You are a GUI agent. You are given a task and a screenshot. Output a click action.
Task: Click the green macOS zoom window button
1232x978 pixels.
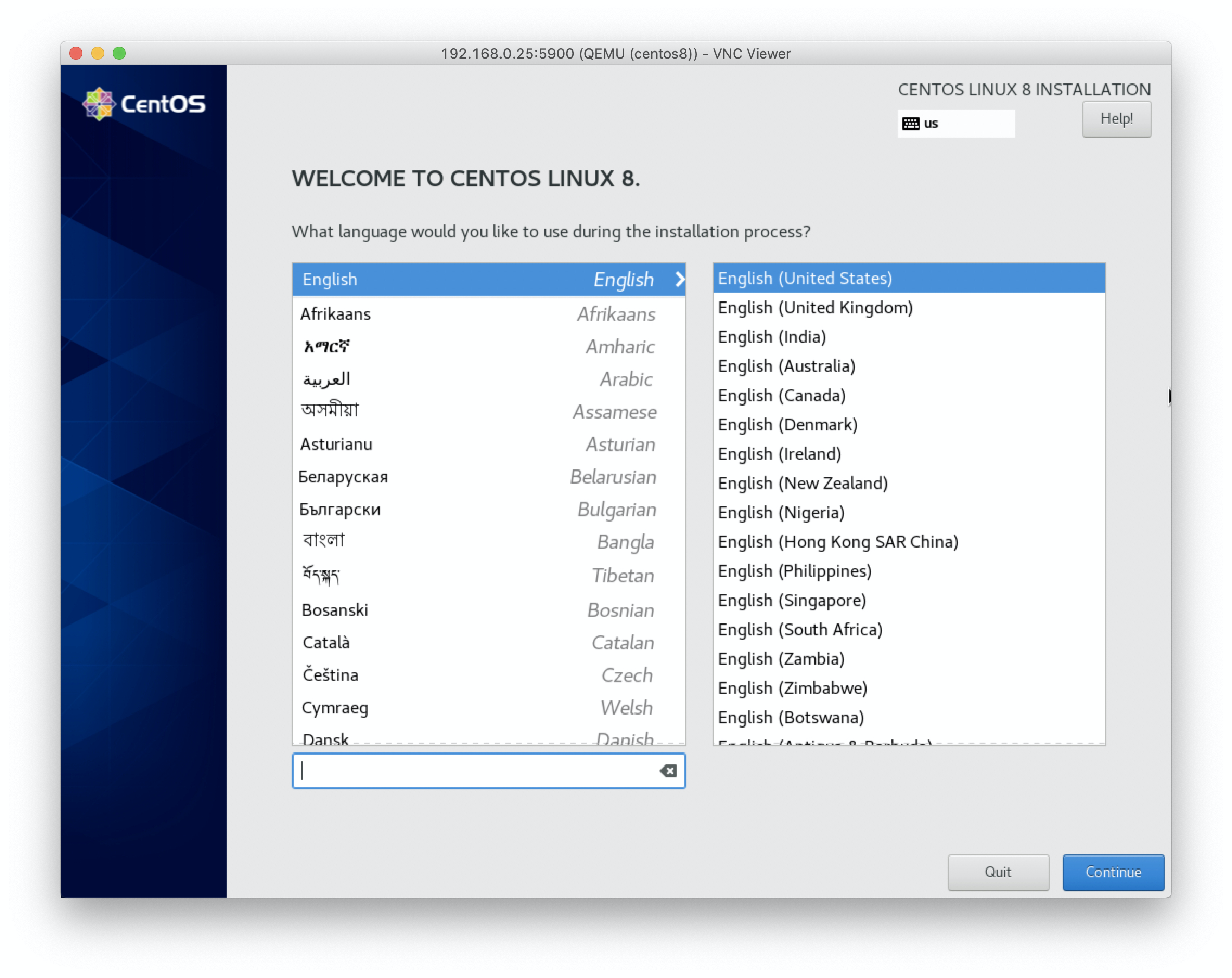pos(119,53)
